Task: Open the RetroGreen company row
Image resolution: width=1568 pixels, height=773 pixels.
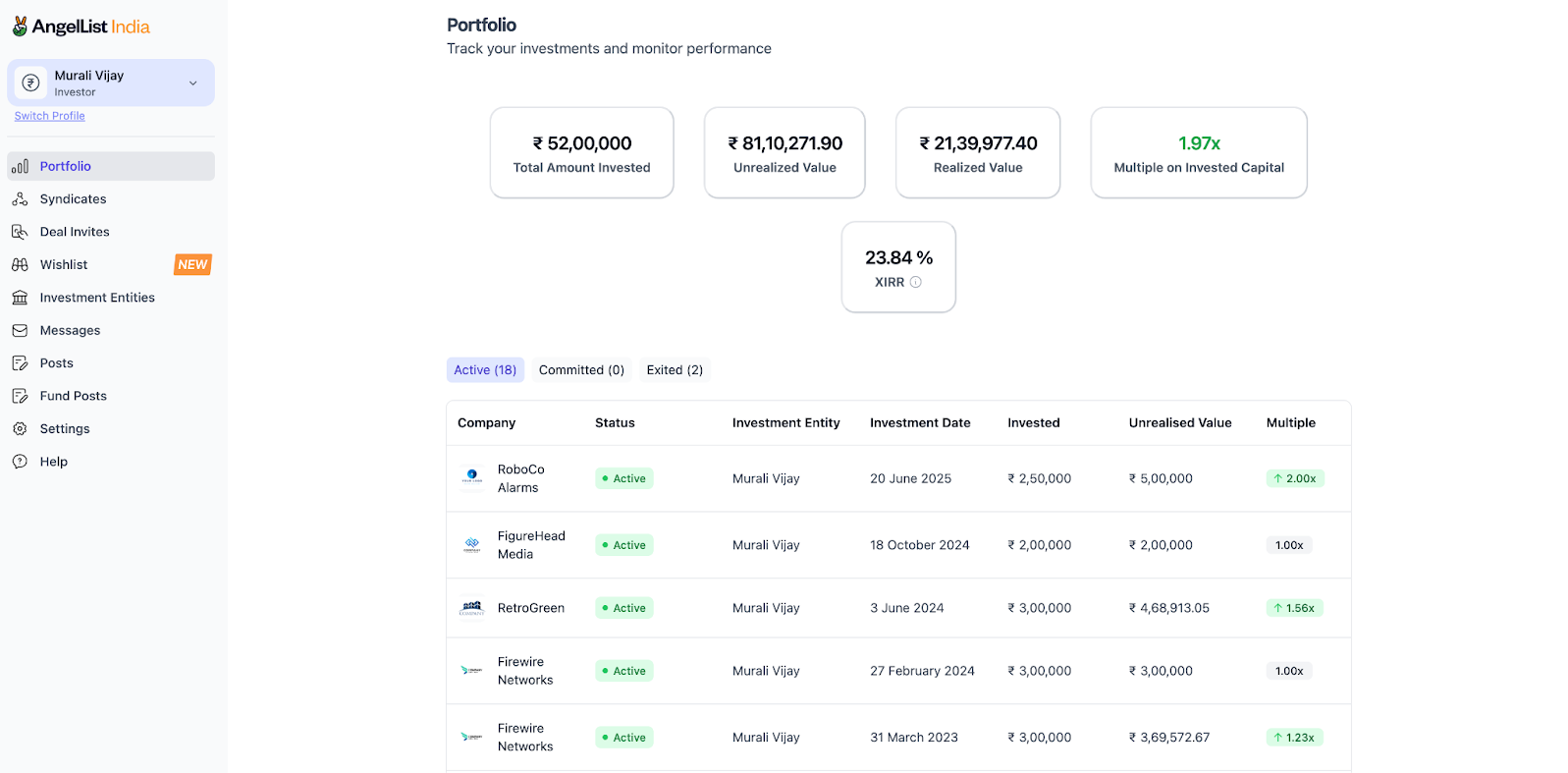Action: 898,608
